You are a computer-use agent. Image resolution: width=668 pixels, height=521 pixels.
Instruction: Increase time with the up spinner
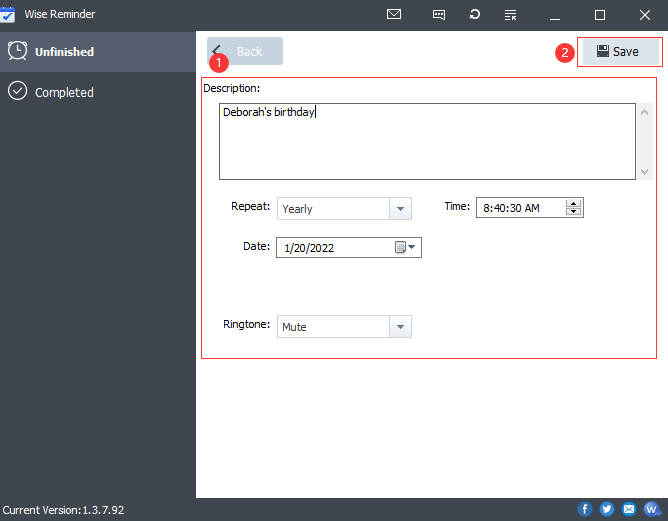point(573,204)
